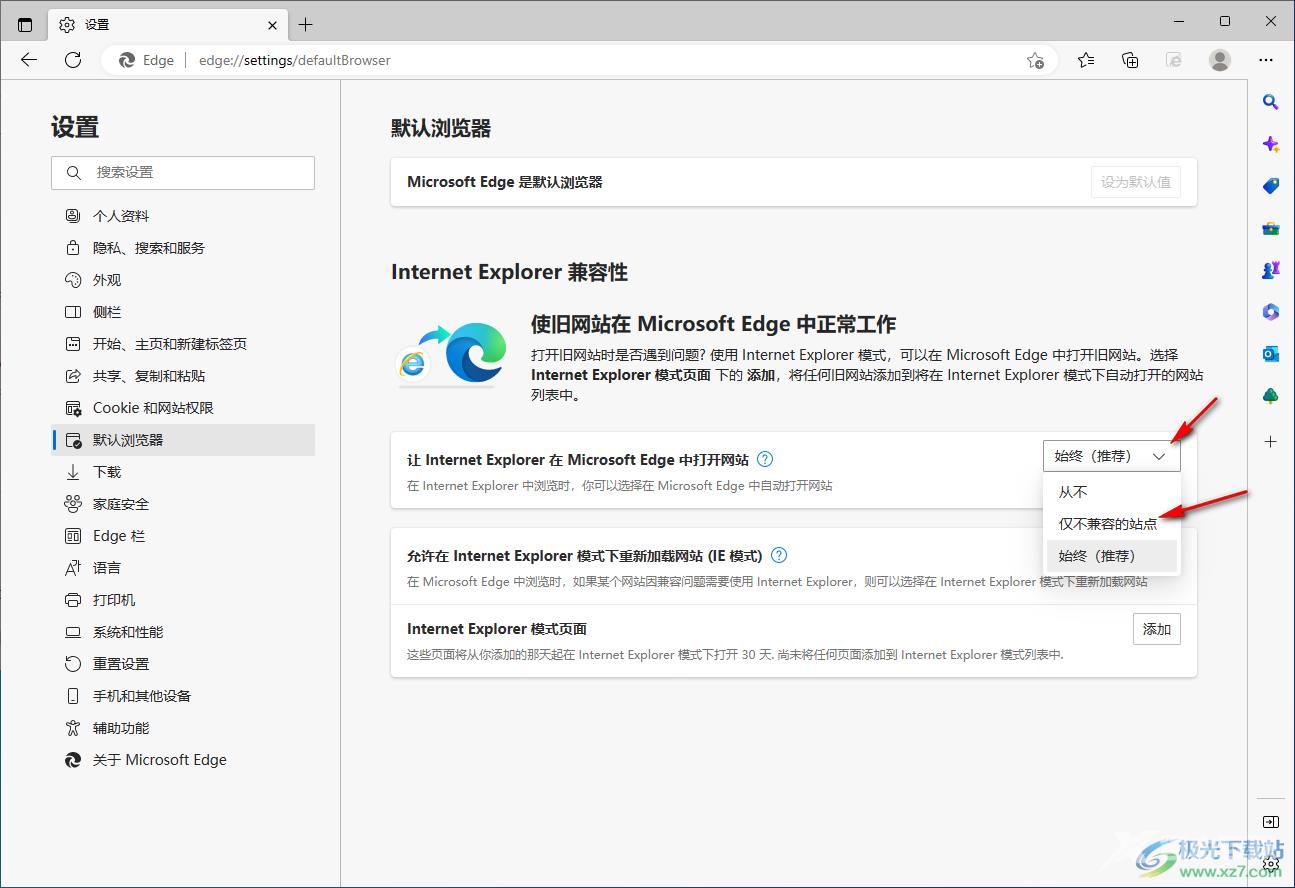Click the Internet Explorer 兼容性 heading
This screenshot has width=1295, height=888.
pos(509,272)
